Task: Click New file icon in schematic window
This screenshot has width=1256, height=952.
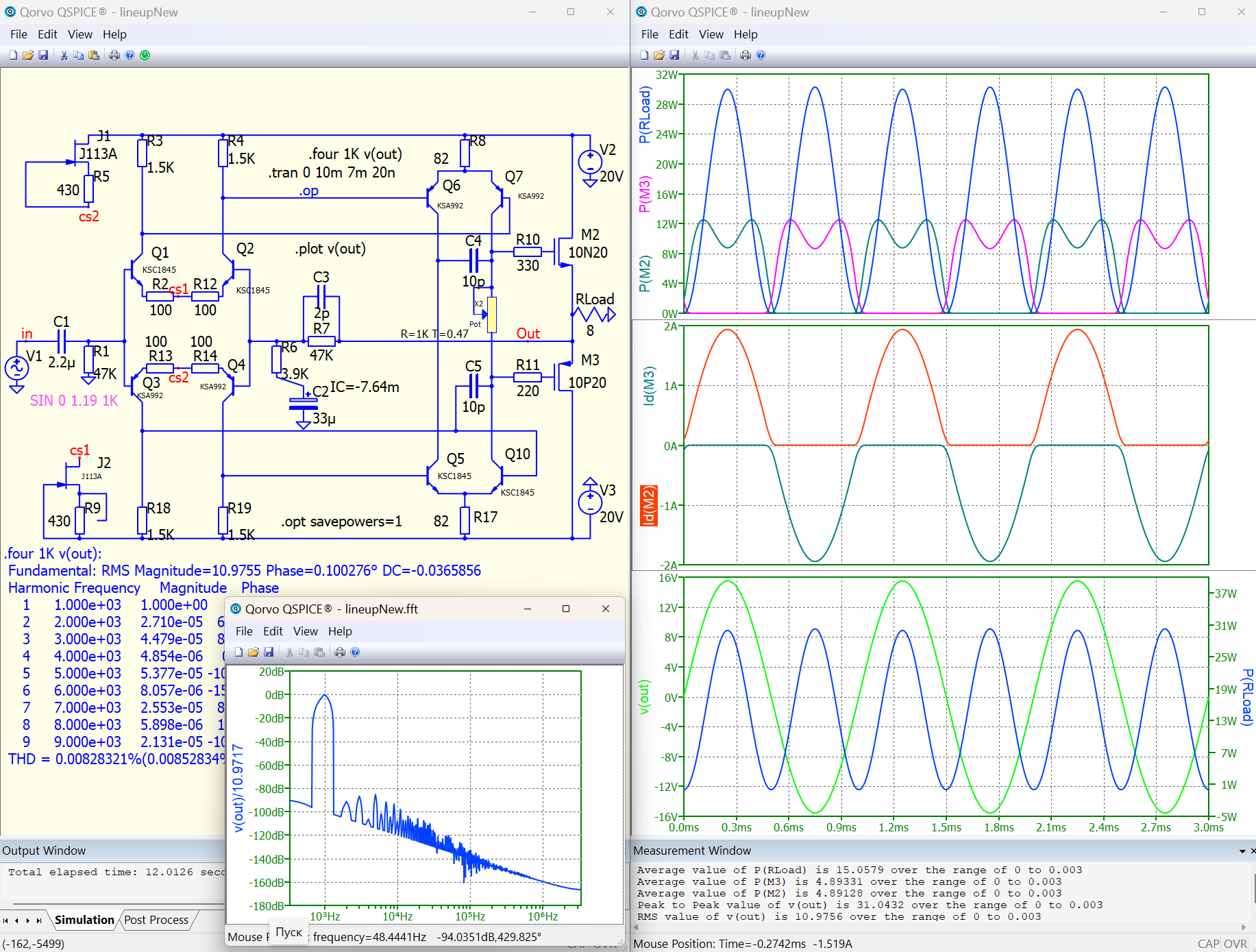Action: click(x=13, y=56)
